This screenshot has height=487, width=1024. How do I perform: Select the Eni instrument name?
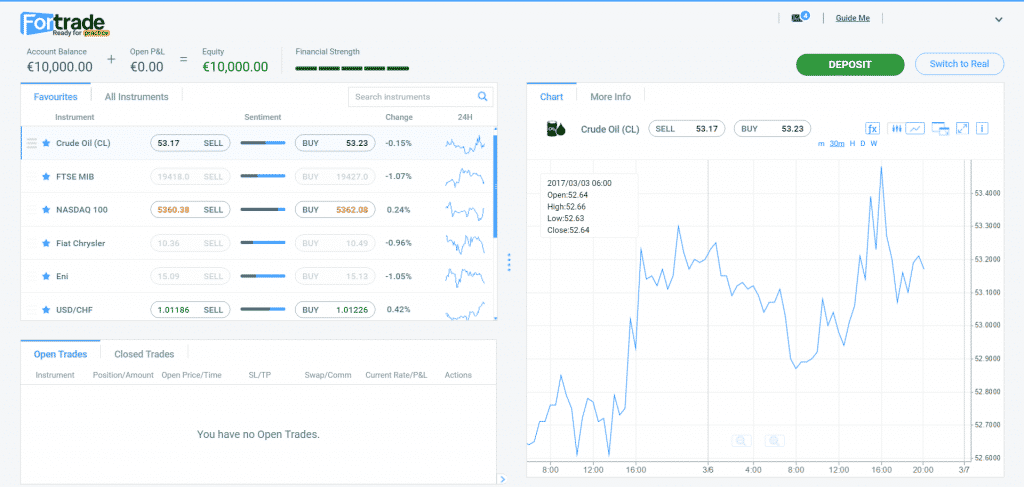(x=62, y=276)
